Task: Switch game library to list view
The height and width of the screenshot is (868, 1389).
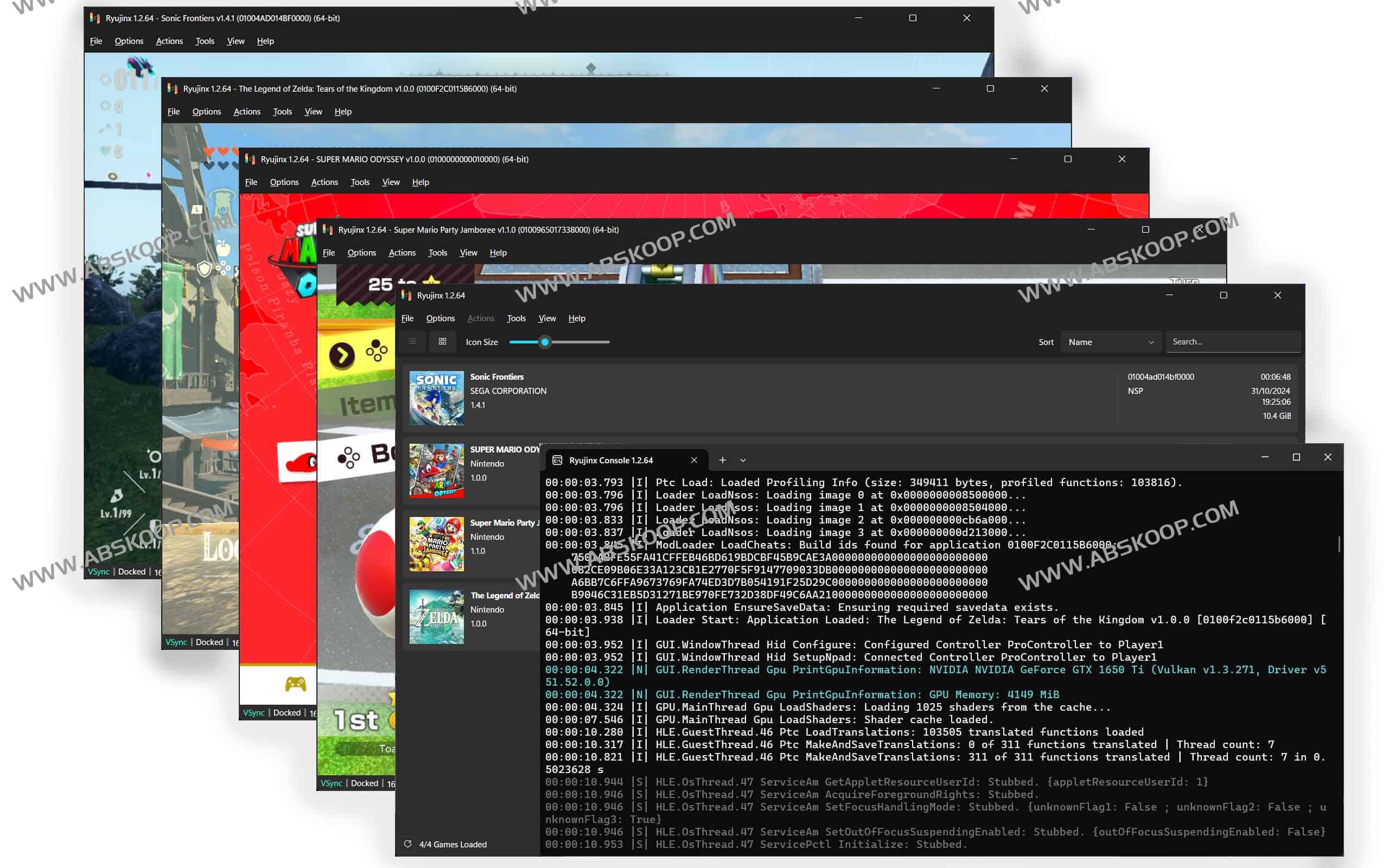Action: point(412,342)
